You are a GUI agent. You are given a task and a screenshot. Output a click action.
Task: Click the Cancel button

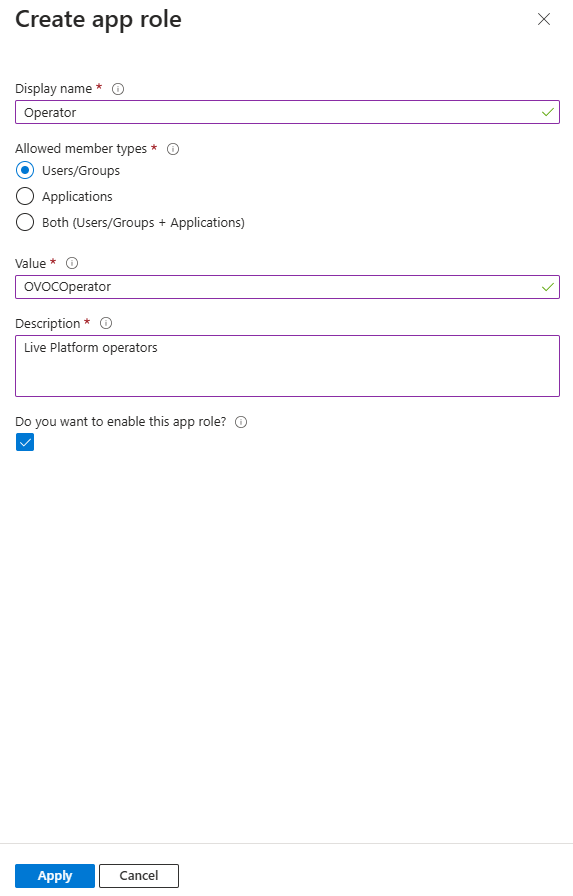[x=139, y=875]
